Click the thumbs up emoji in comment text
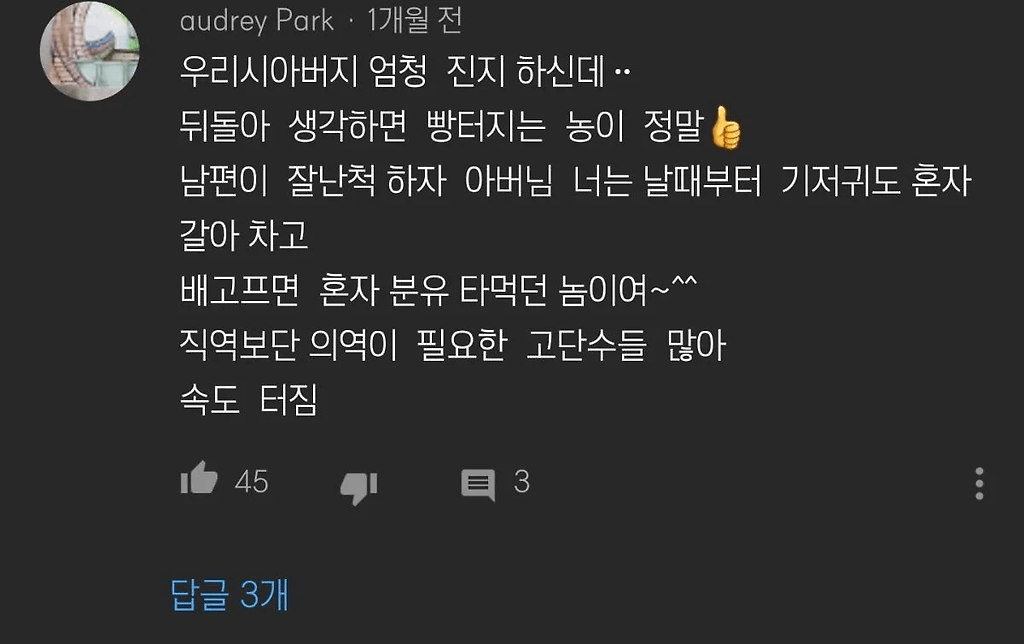This screenshot has width=1024, height=644. [x=726, y=127]
